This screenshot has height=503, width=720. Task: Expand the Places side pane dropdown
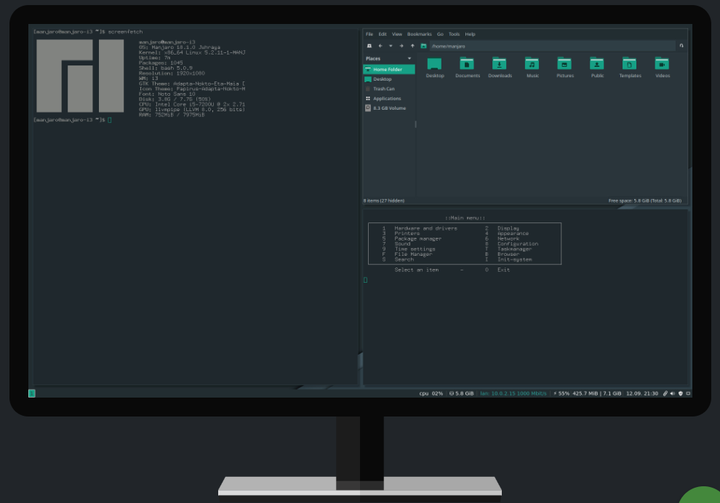coord(409,58)
